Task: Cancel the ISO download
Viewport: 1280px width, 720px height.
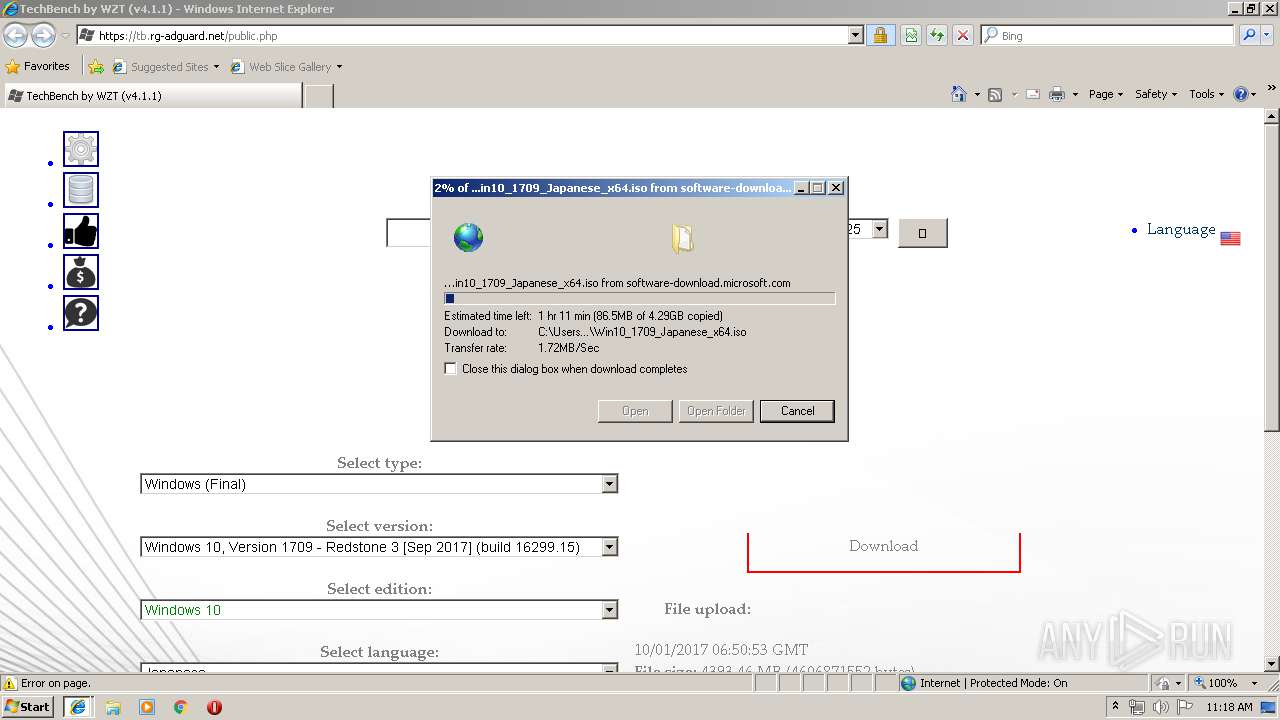Action: click(797, 411)
